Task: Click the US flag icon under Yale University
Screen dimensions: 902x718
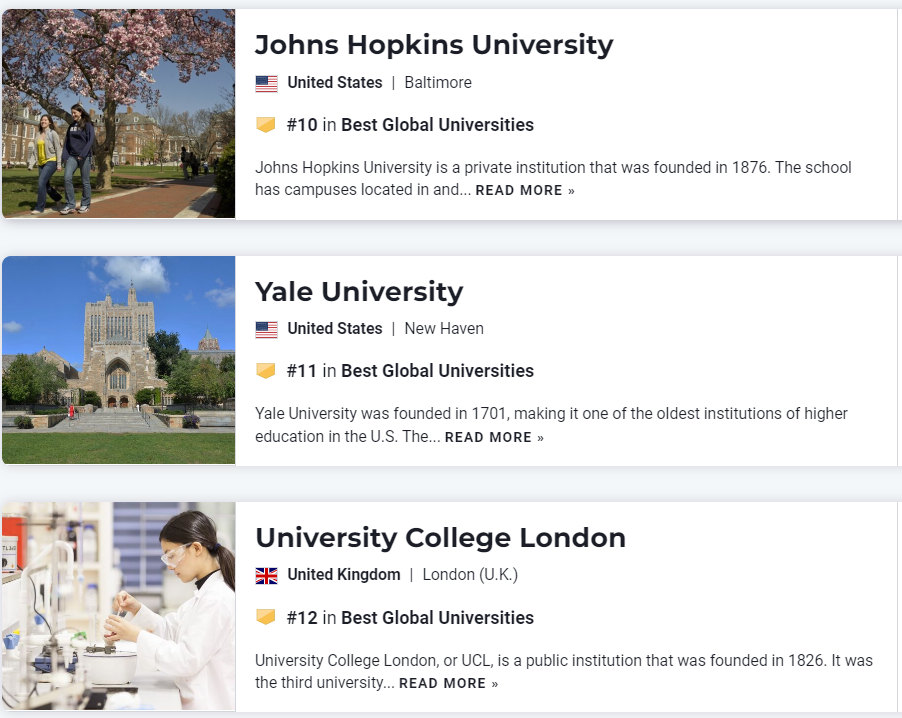Action: point(266,329)
